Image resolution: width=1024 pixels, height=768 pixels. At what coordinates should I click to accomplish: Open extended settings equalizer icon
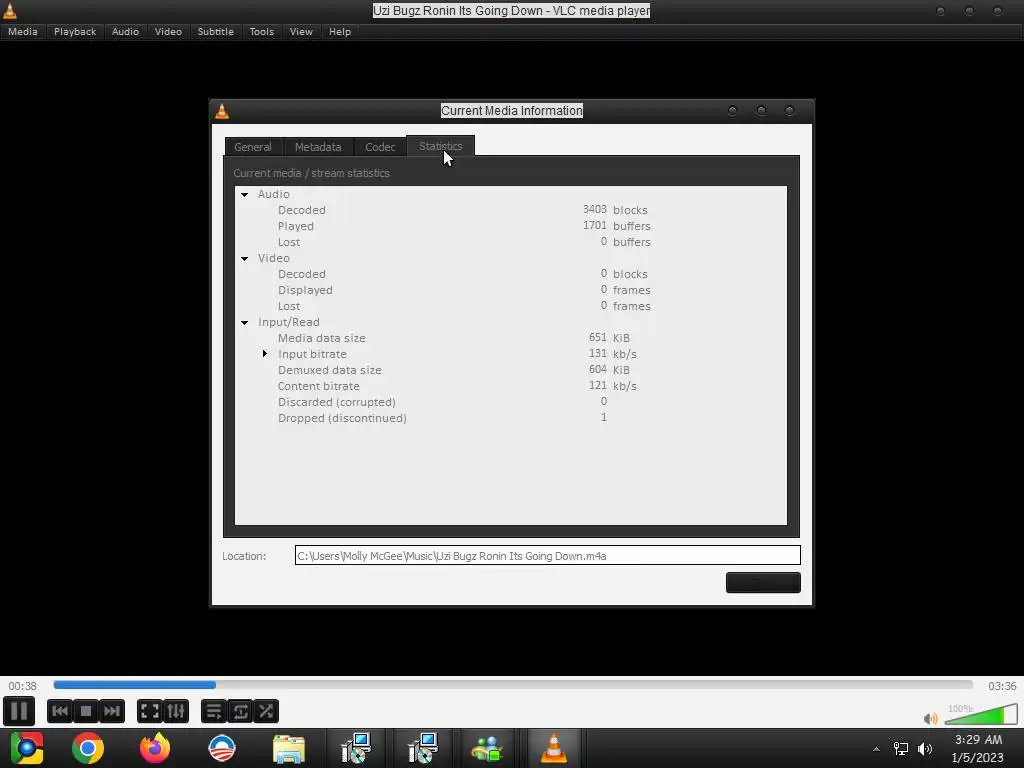click(176, 711)
